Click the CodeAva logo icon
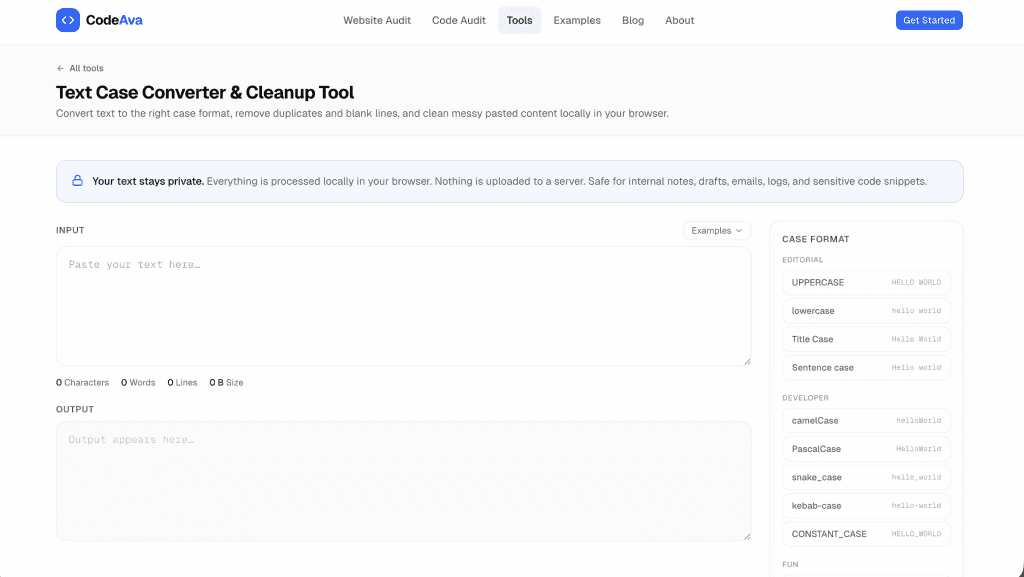Screen dimensions: 1024x577 (x=68, y=20)
